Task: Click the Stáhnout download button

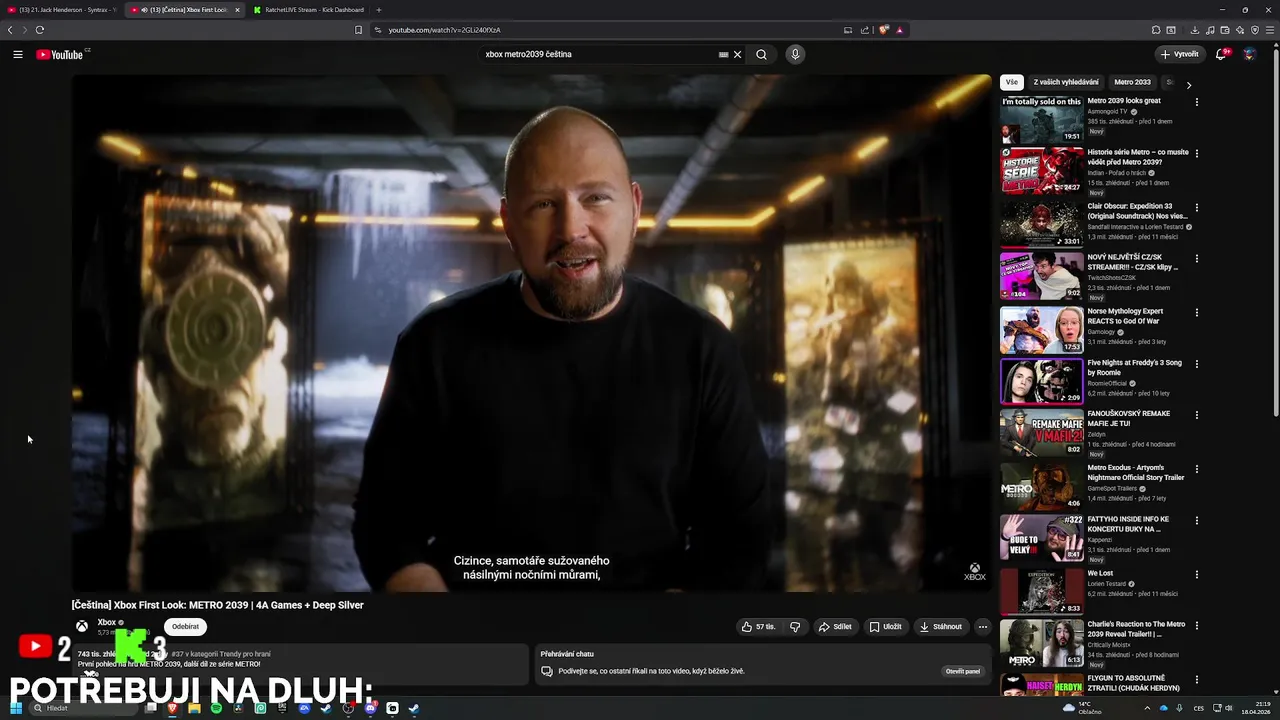Action: (x=941, y=627)
